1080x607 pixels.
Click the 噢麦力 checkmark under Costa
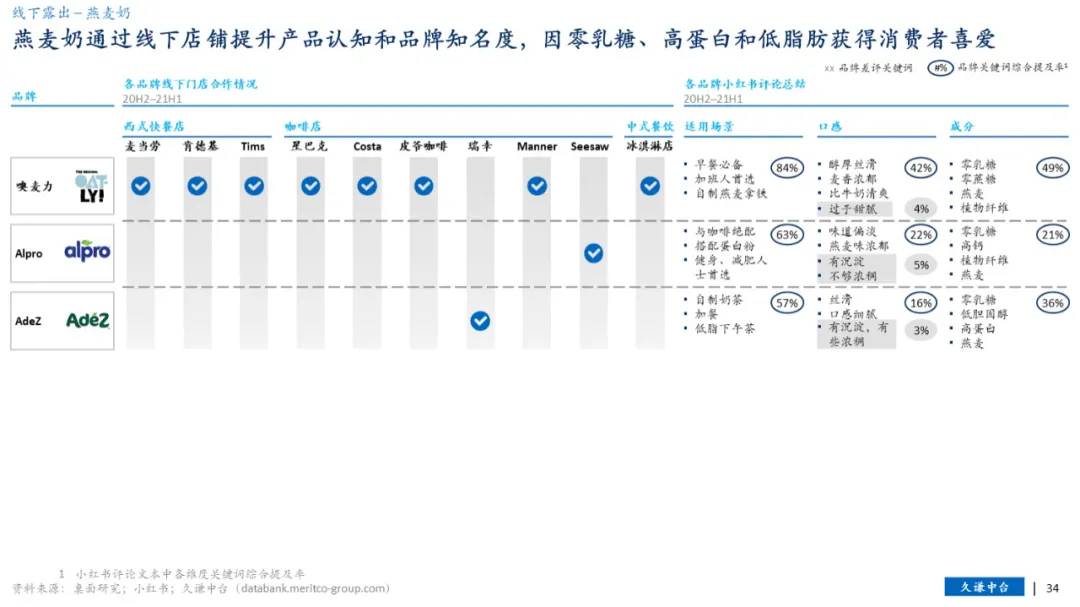[x=367, y=186]
